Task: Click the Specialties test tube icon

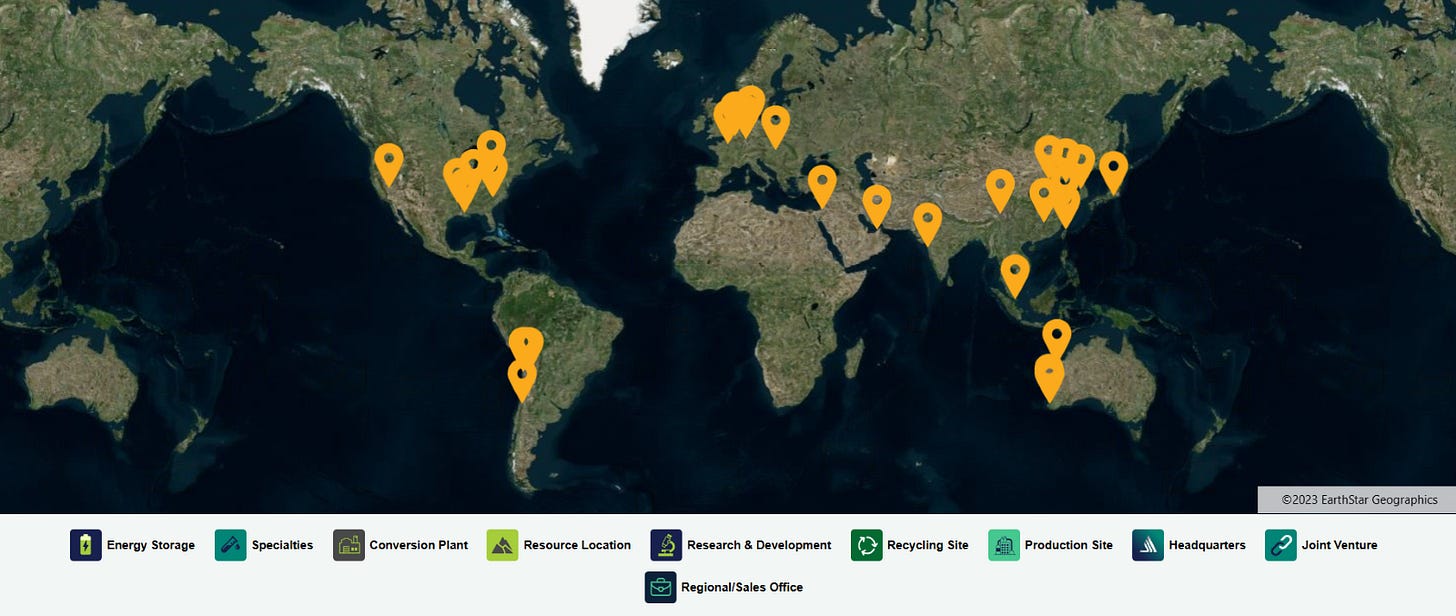Action: 231,545
